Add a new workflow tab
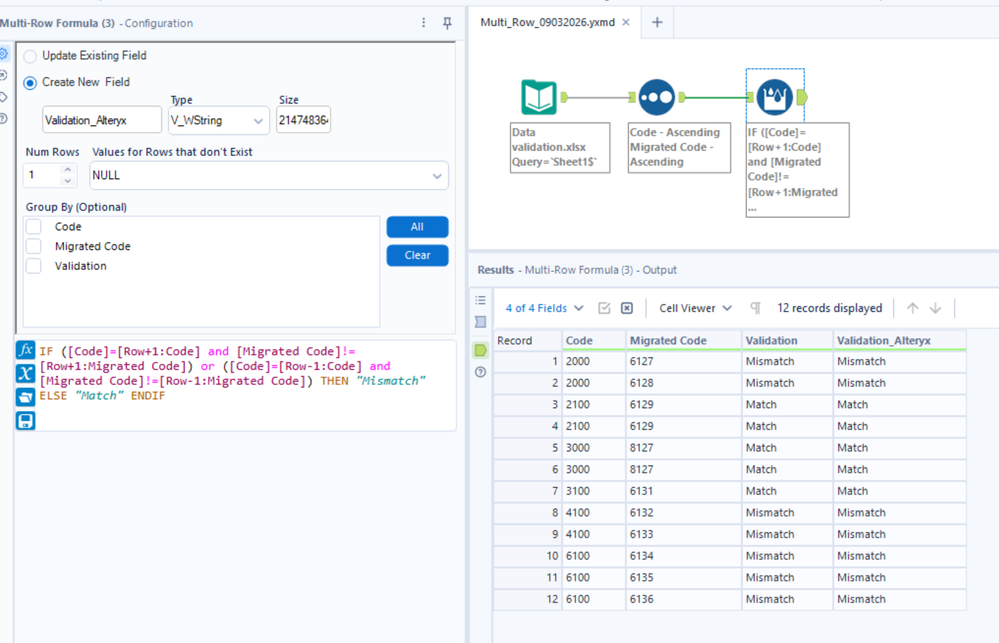 657,22
